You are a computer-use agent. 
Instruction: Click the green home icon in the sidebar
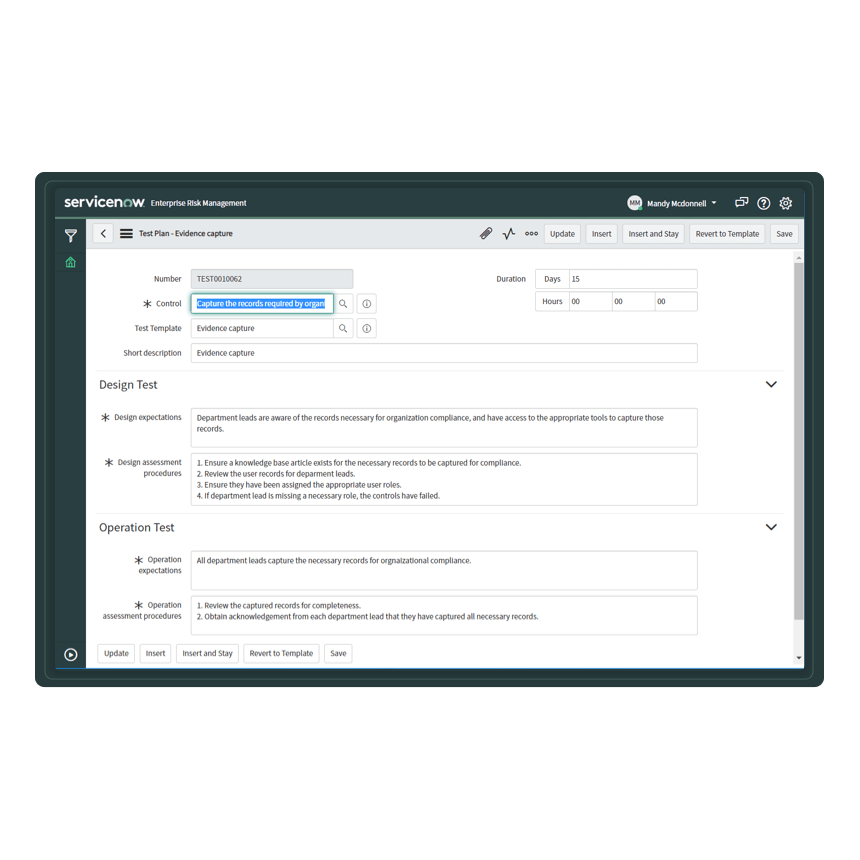[70, 262]
